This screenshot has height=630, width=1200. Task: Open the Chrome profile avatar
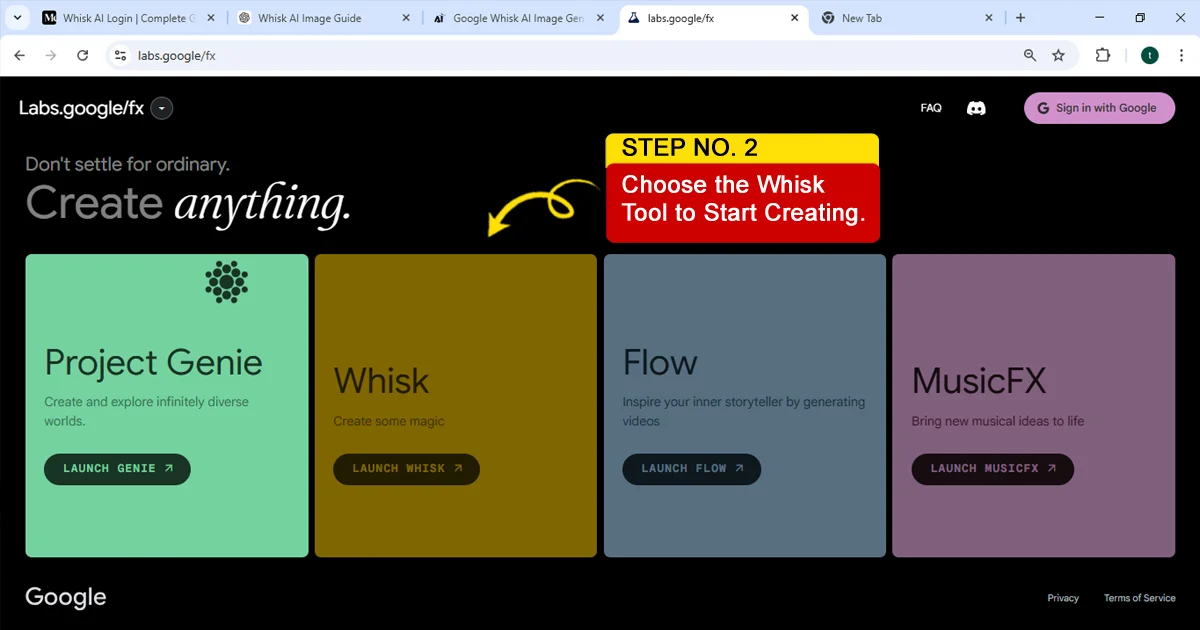pyautogui.click(x=1150, y=56)
